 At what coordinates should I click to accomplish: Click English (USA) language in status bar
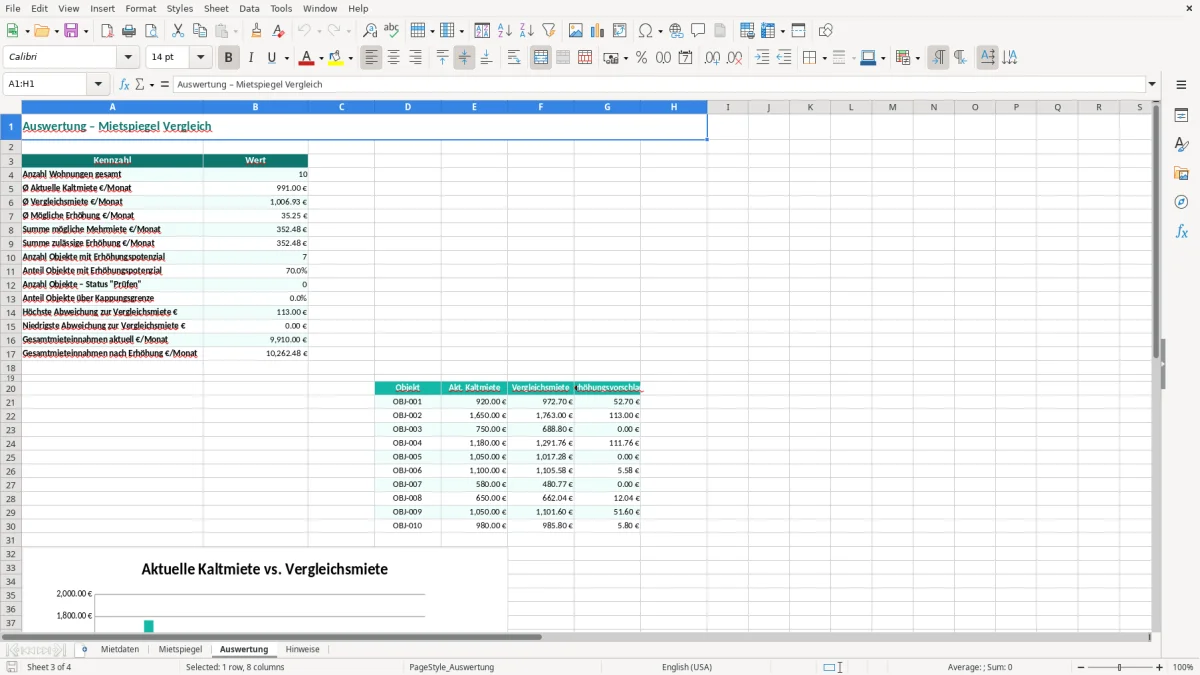[x=687, y=667]
